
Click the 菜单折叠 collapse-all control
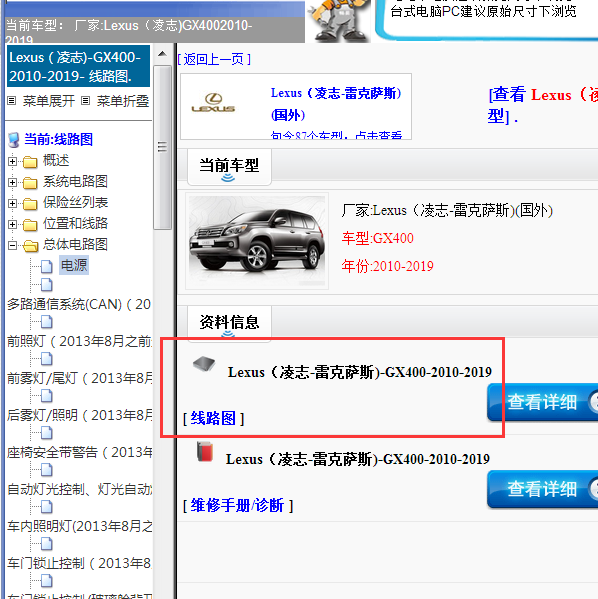click(x=123, y=101)
